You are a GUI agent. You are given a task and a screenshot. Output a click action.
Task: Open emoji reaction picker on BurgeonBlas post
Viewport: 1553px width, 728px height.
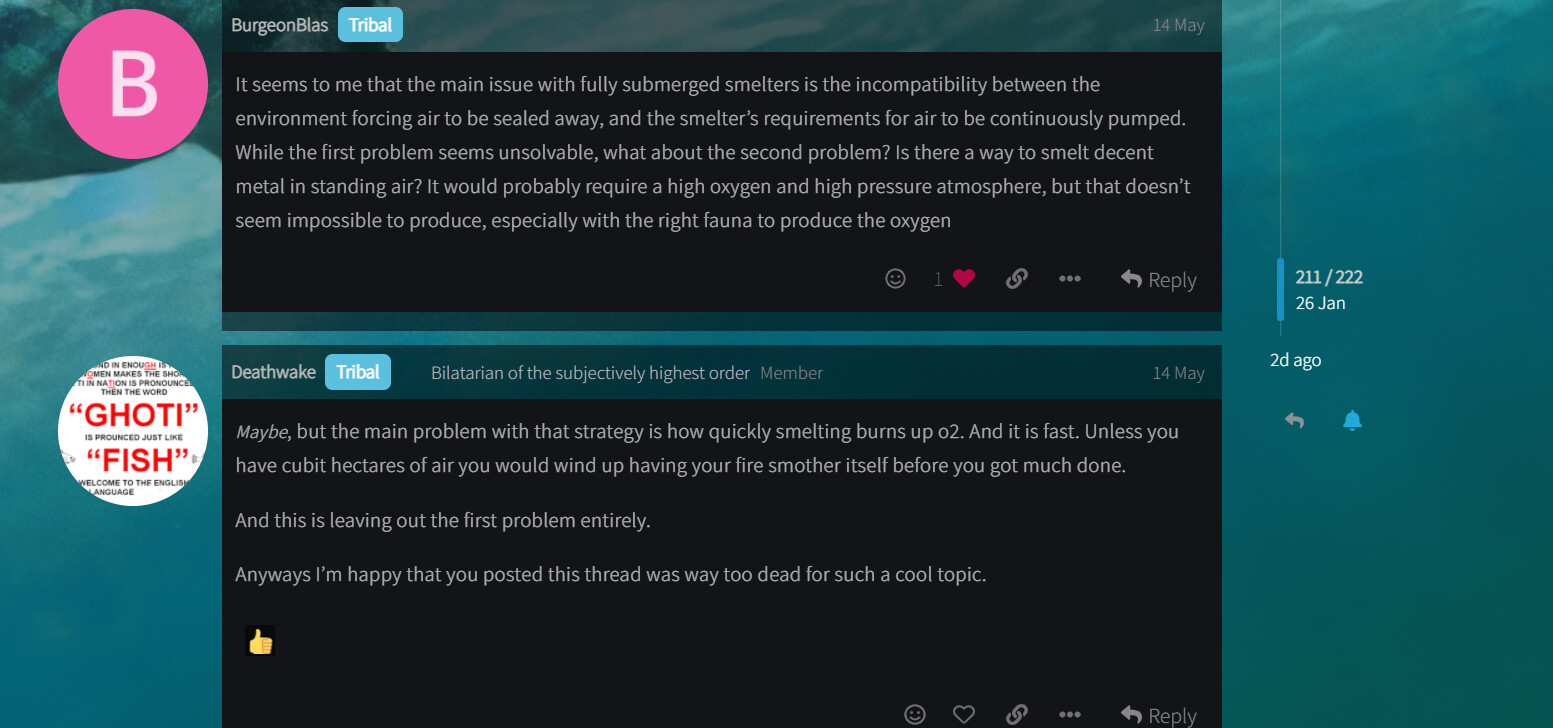click(895, 279)
